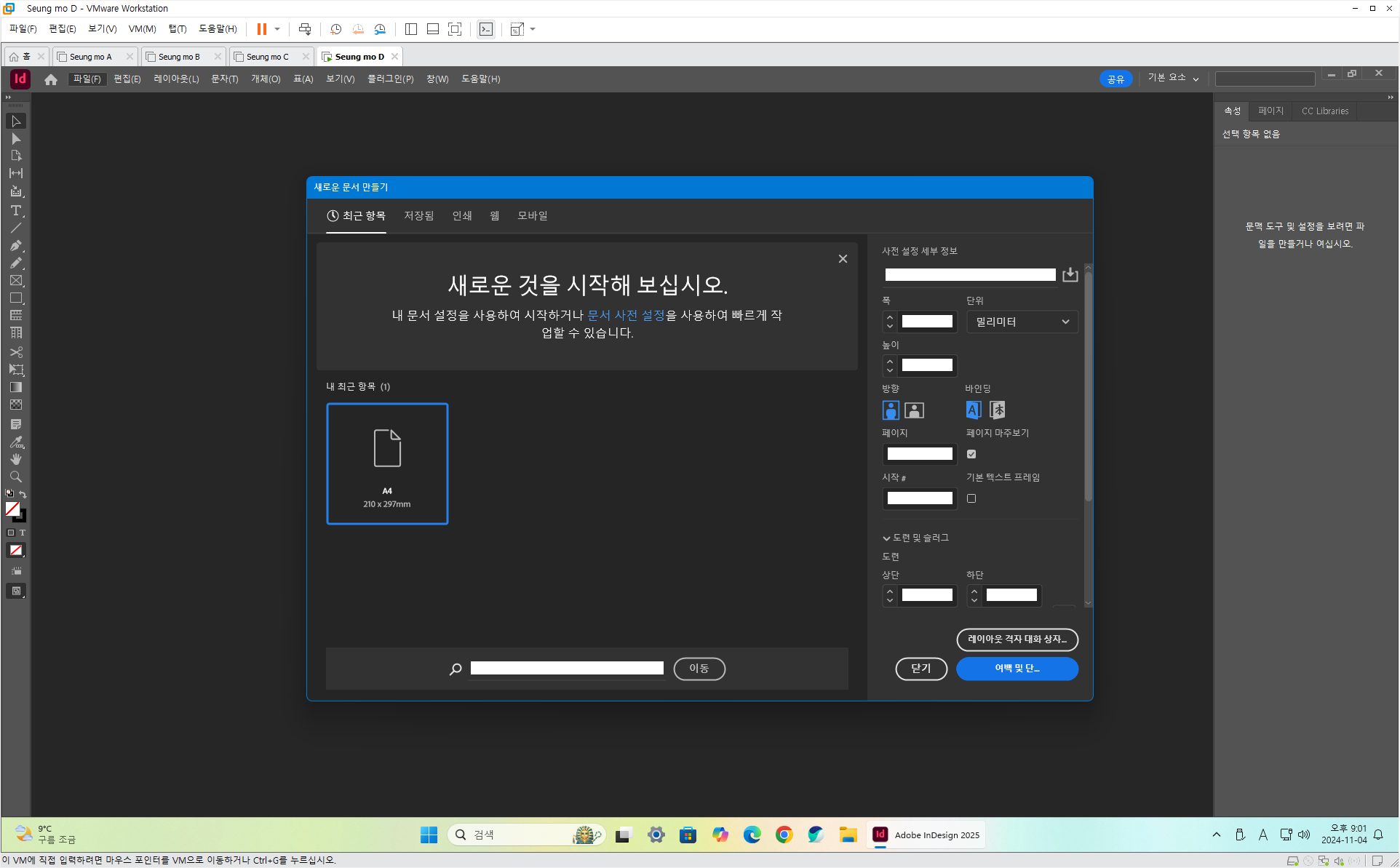Open the 기본 요소 workspace dropdown

[1173, 78]
